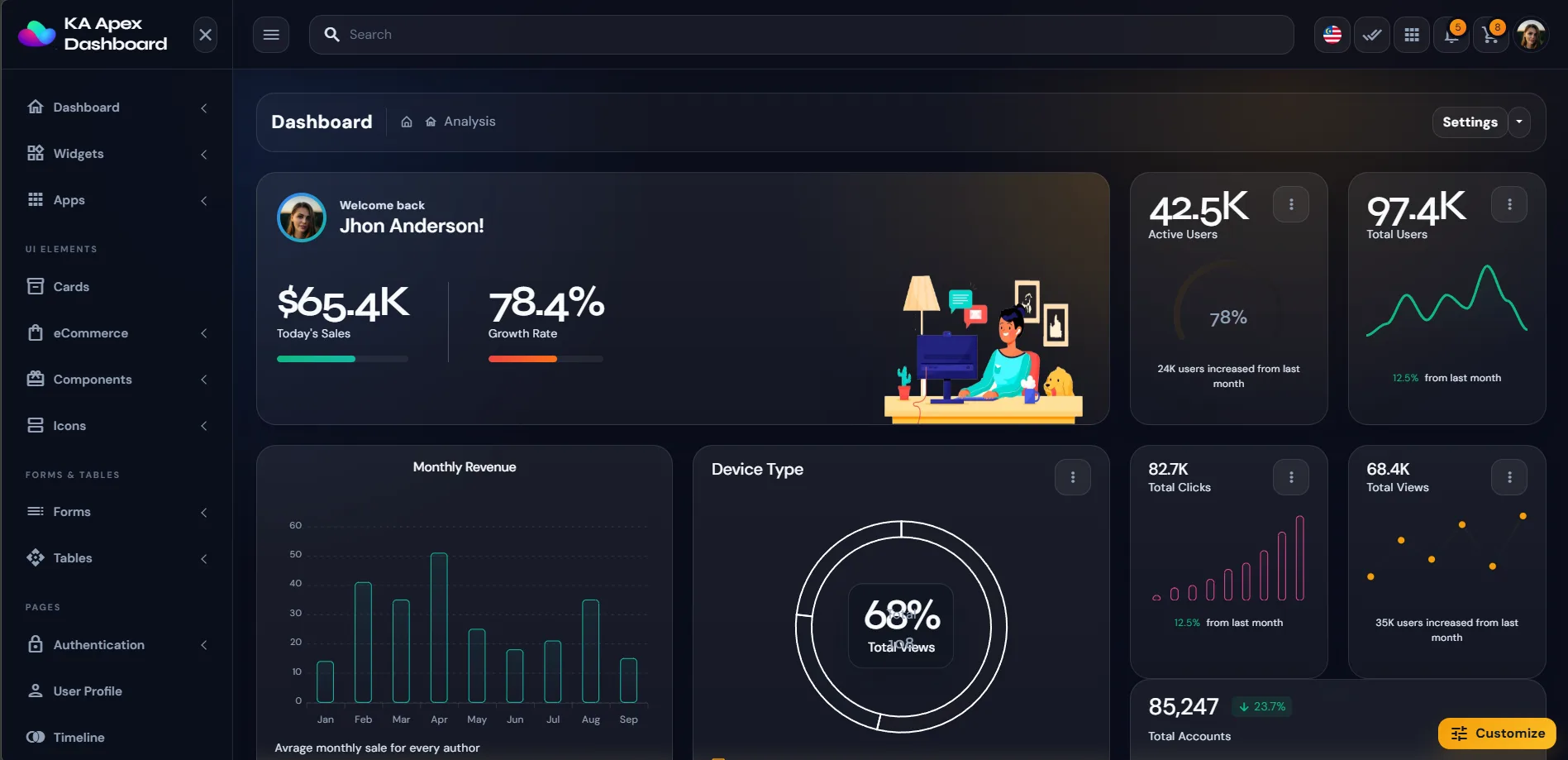Viewport: 1568px width, 760px height.
Task: Click the Customize button
Action: (x=1496, y=733)
